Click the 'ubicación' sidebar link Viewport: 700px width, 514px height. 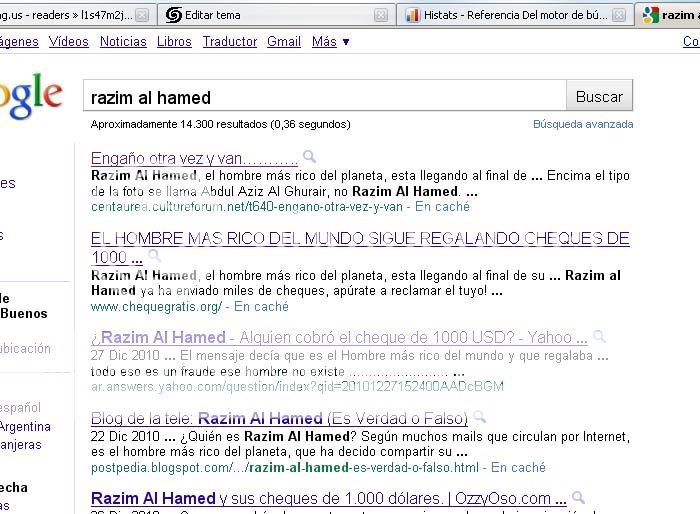[x=25, y=348]
